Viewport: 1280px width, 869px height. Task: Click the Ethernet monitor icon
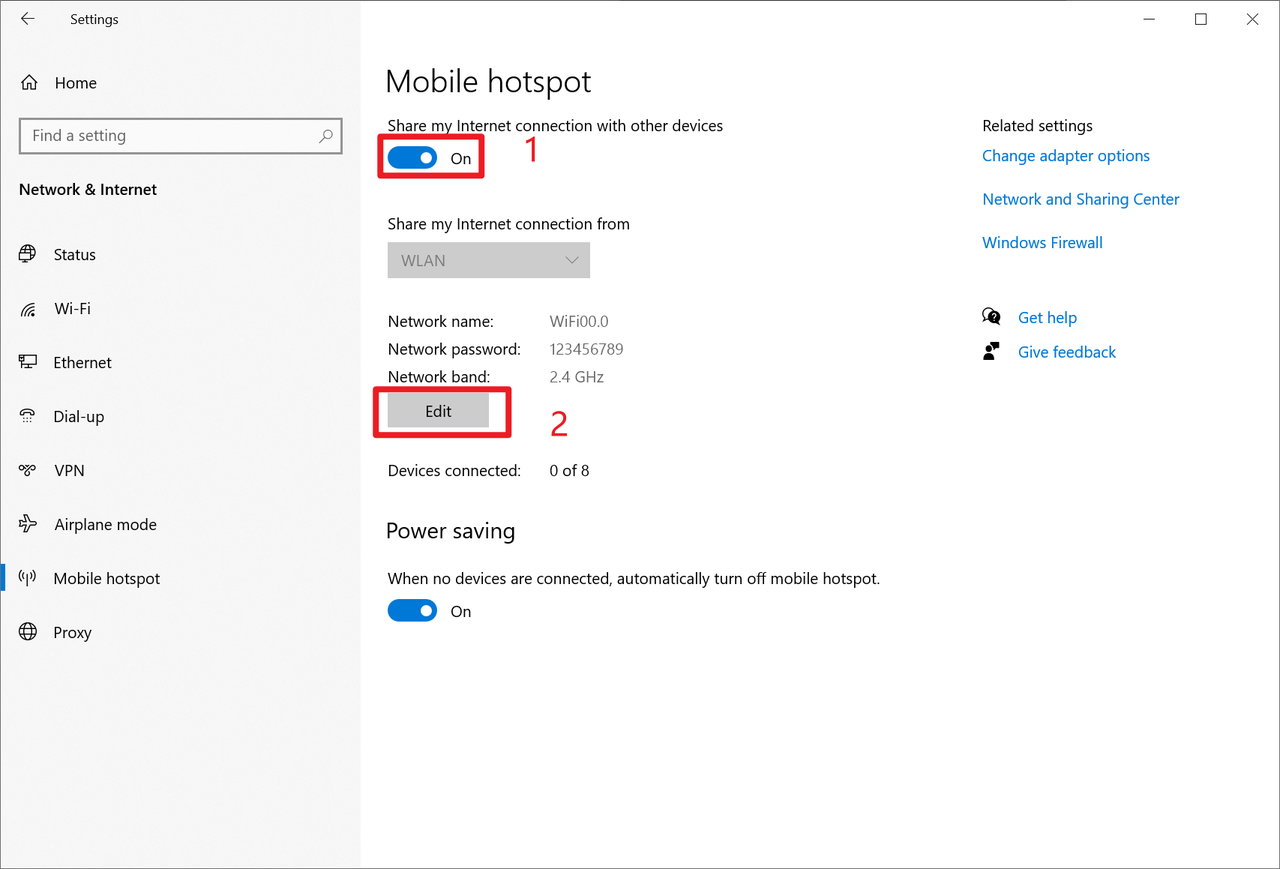(28, 362)
